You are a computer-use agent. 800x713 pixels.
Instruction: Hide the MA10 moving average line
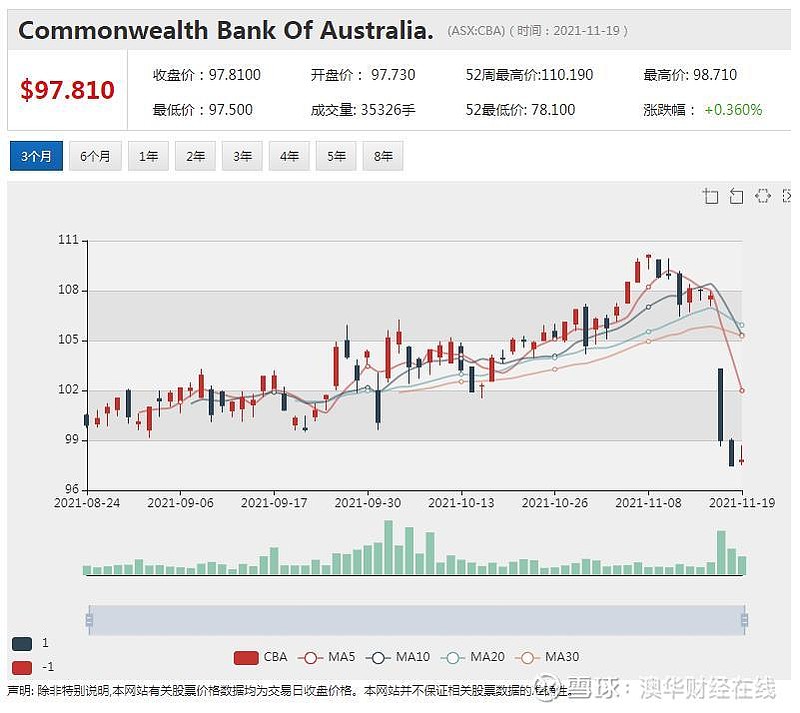click(x=398, y=657)
